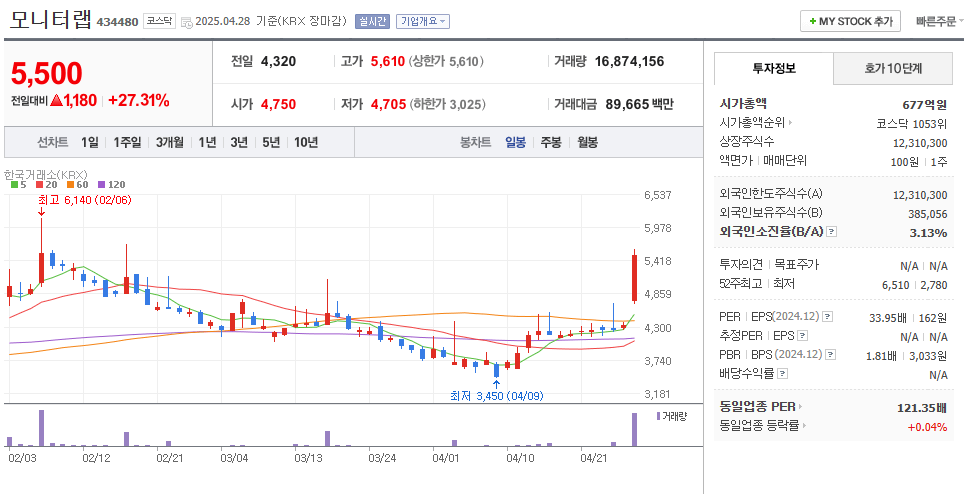The height and width of the screenshot is (494, 968).
Task: Click the 코스닥 market badge
Action: [x=159, y=21]
